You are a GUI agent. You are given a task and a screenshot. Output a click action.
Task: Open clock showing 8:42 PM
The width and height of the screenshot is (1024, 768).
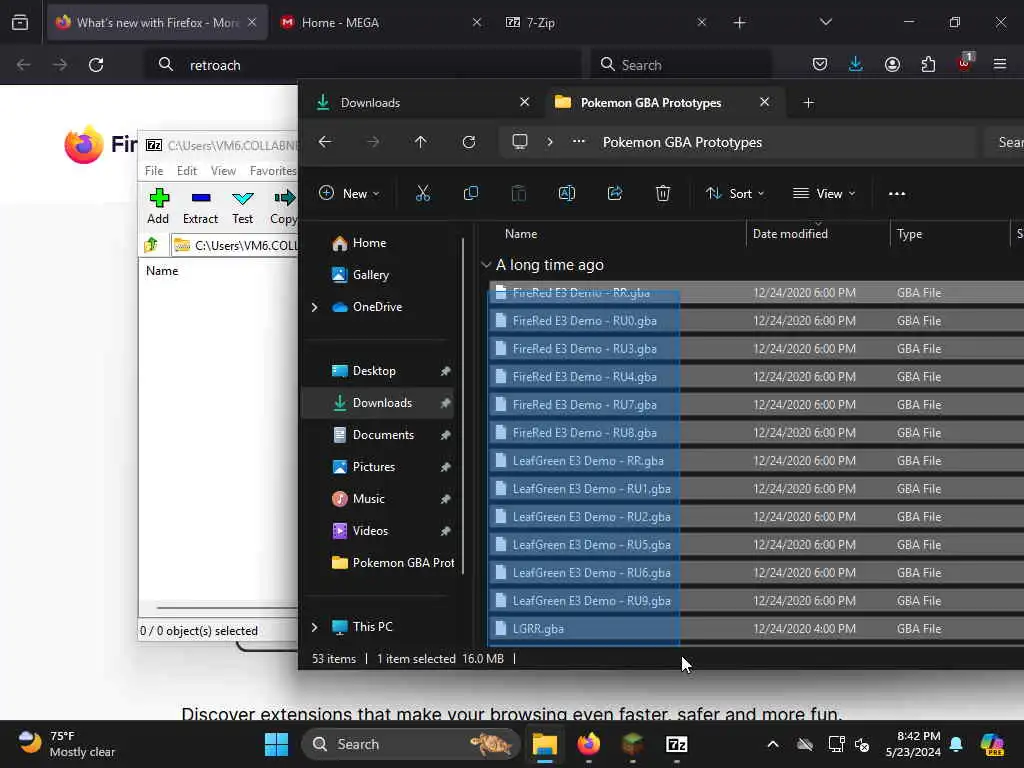point(912,744)
